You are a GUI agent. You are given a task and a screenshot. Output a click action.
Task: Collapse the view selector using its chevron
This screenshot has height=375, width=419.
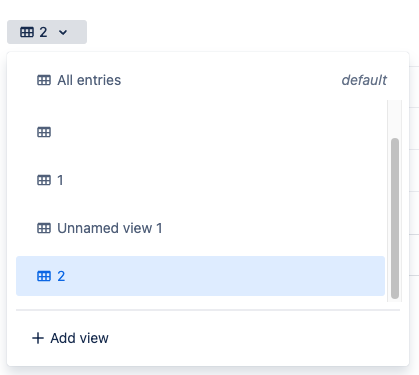pyautogui.click(x=63, y=32)
